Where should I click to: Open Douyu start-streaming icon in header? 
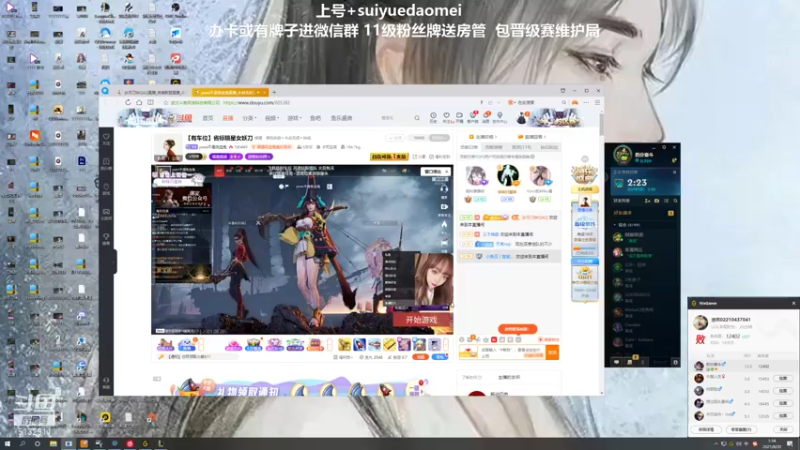pos(459,117)
